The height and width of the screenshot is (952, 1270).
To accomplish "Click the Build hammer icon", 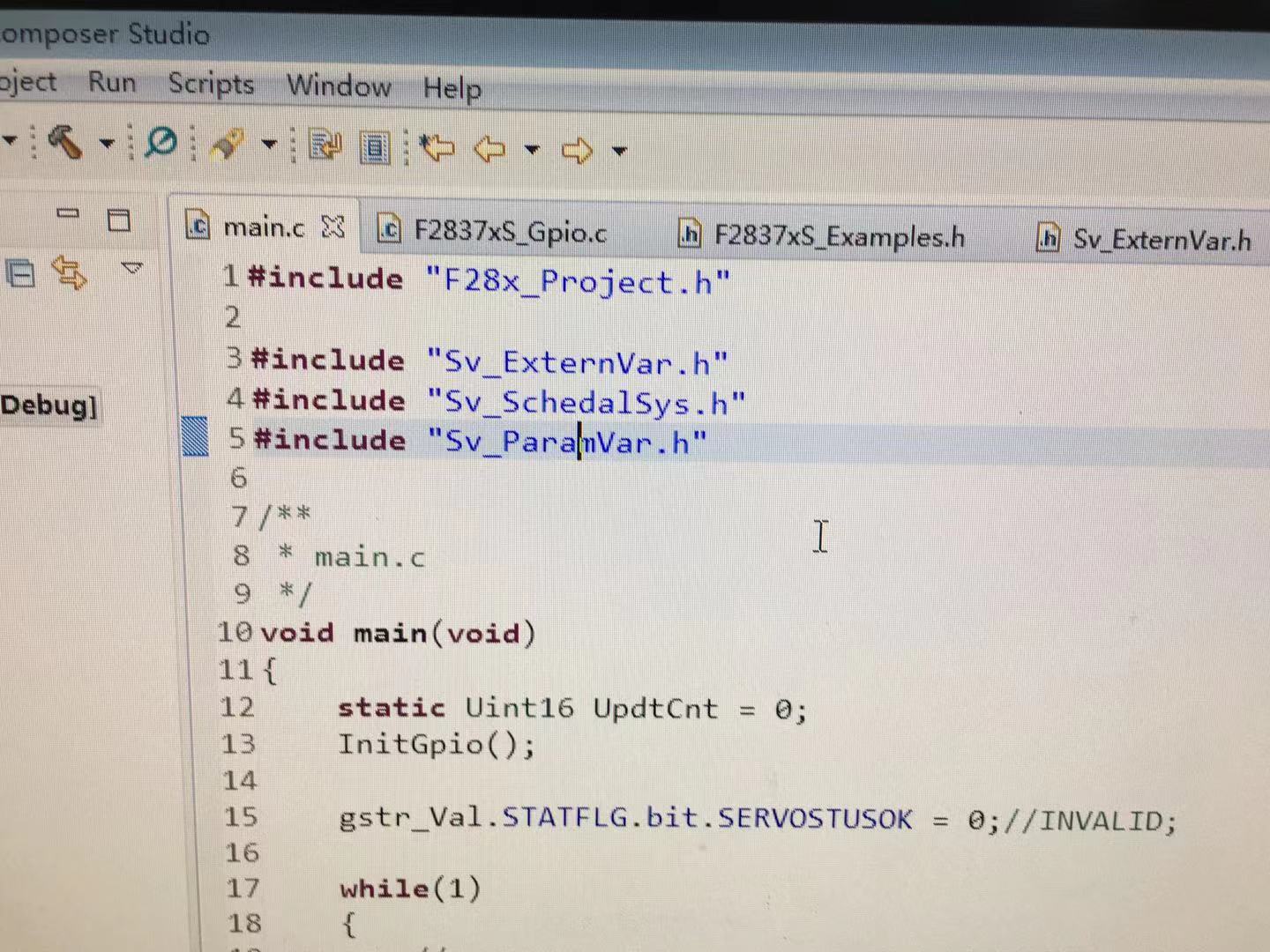I will 64,141.
